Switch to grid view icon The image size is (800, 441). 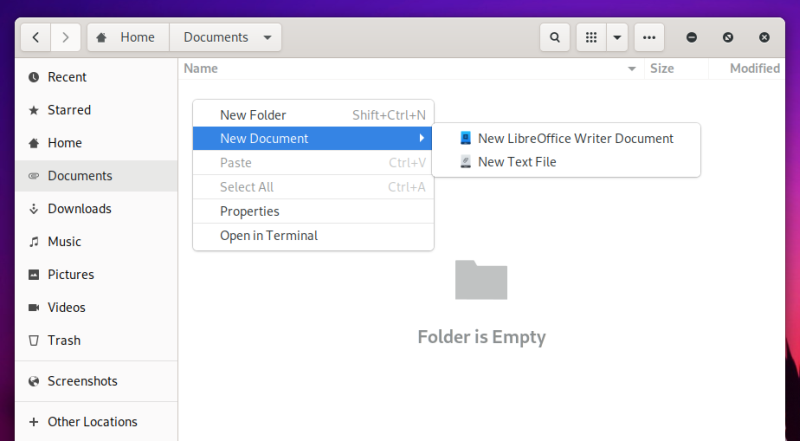[x=591, y=37]
